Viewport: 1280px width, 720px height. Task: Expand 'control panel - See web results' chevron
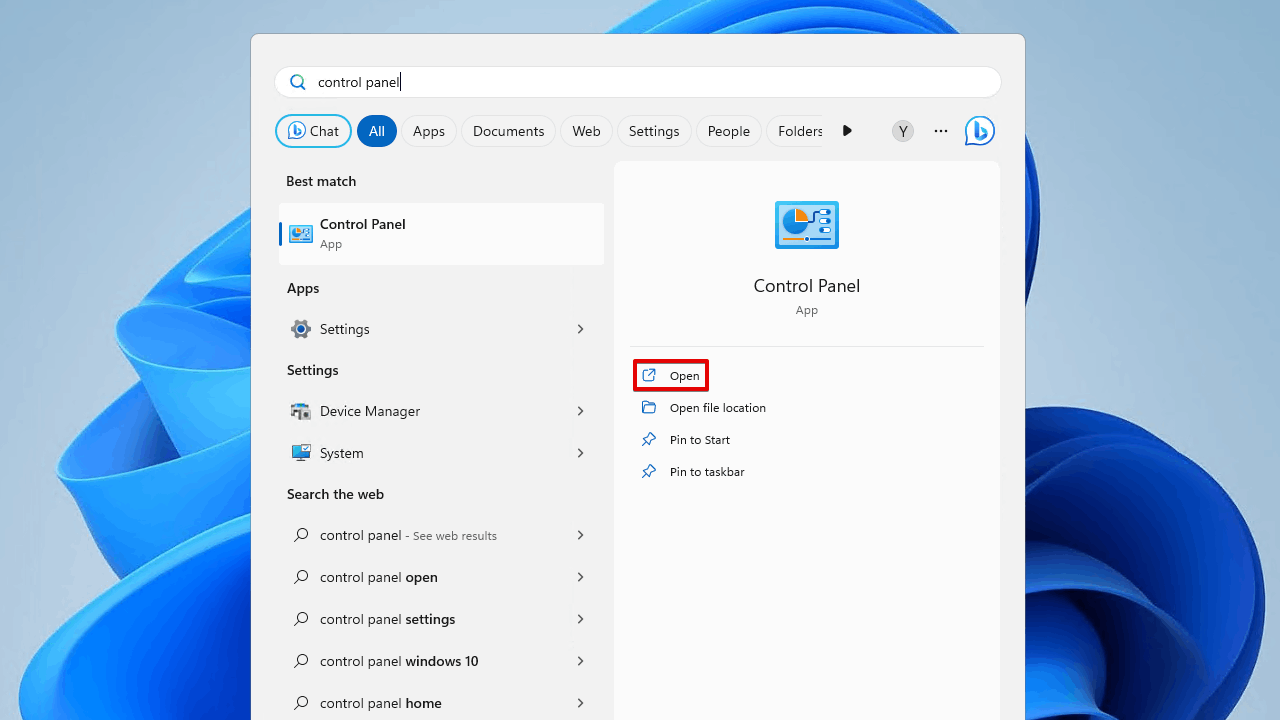(580, 535)
